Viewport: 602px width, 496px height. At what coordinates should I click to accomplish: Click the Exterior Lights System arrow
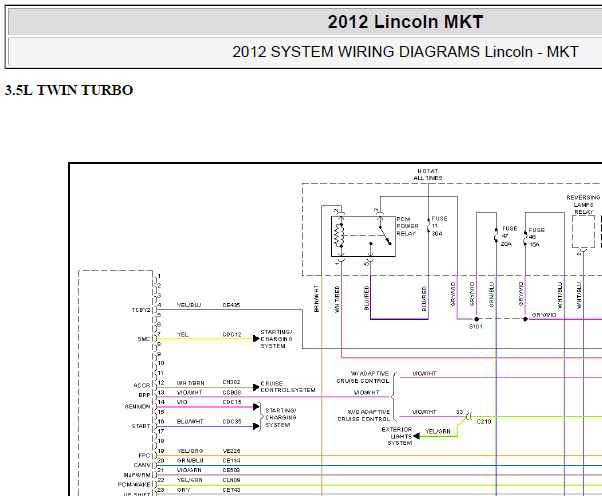pos(416,436)
